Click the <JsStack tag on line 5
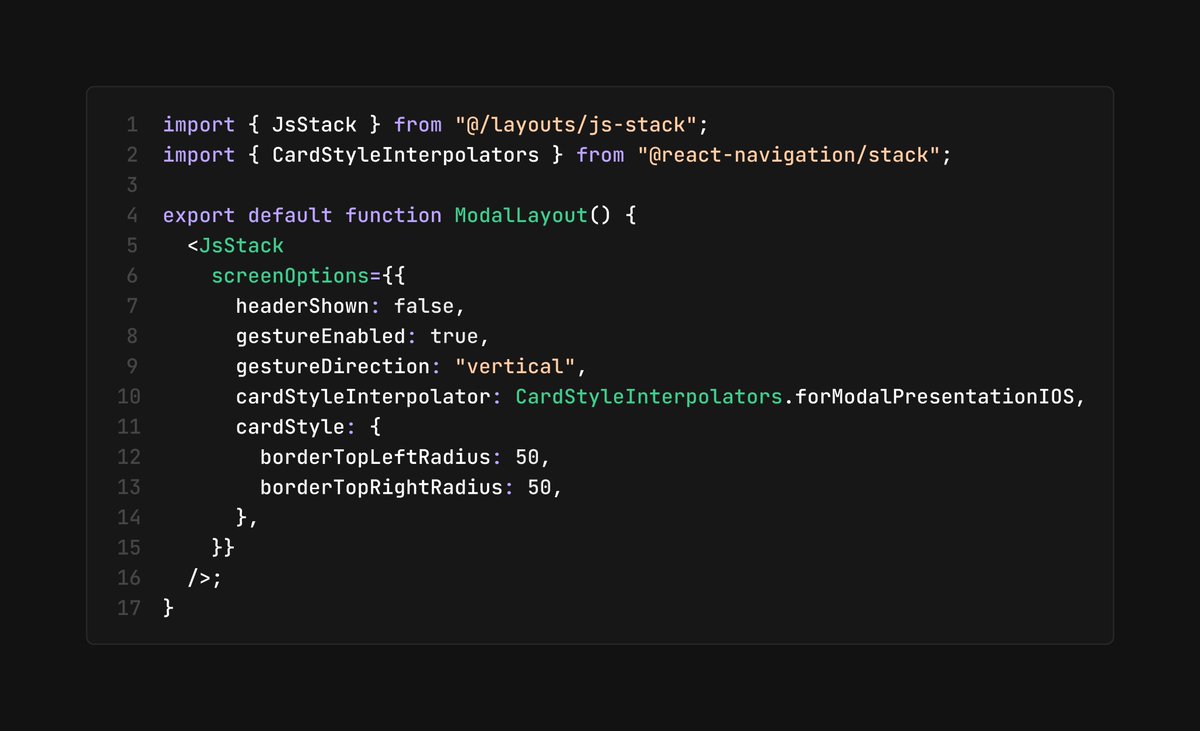The image size is (1200, 731). [x=235, y=245]
